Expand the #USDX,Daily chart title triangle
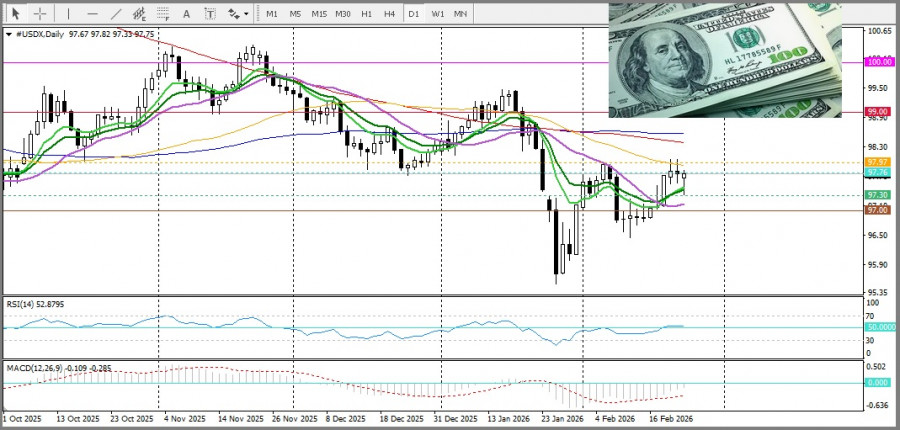Viewport: 900px width, 430px height. pyautogui.click(x=9, y=34)
